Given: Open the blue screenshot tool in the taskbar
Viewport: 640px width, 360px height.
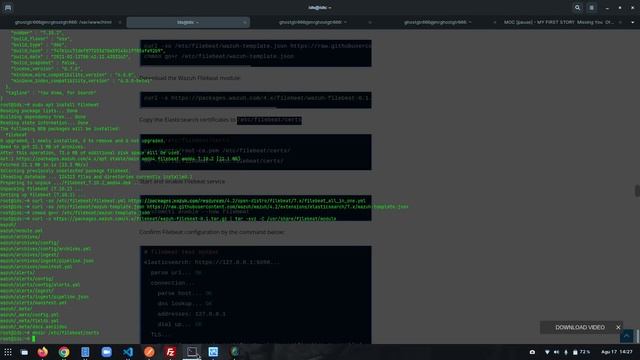Looking at the screenshot, I should click(x=213, y=352).
